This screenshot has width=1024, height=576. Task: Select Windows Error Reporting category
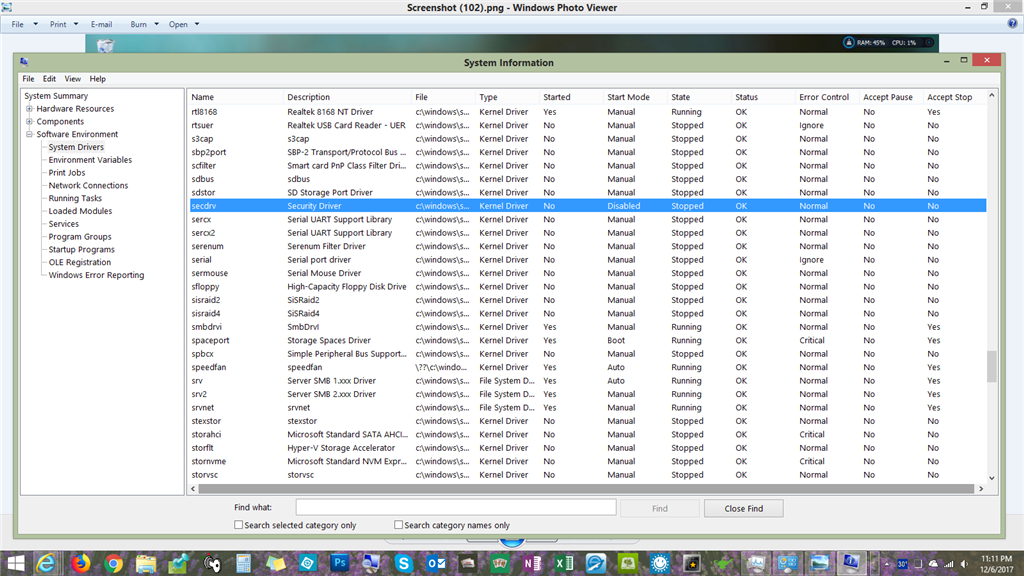pyautogui.click(x=96, y=275)
